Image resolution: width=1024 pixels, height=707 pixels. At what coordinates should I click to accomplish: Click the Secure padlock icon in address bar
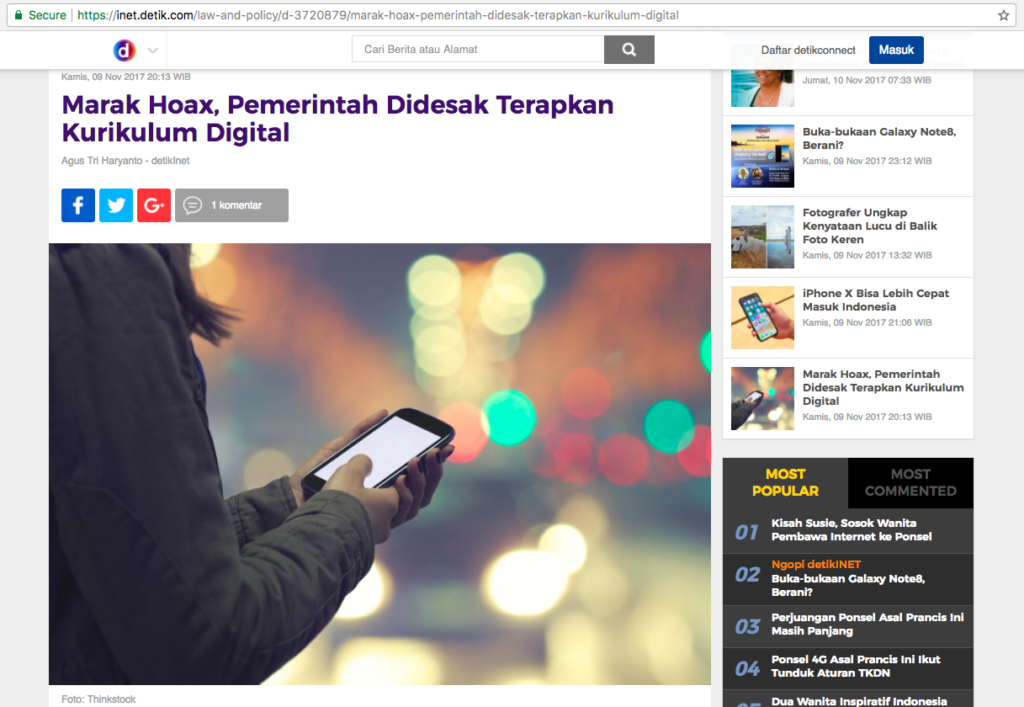[x=18, y=15]
